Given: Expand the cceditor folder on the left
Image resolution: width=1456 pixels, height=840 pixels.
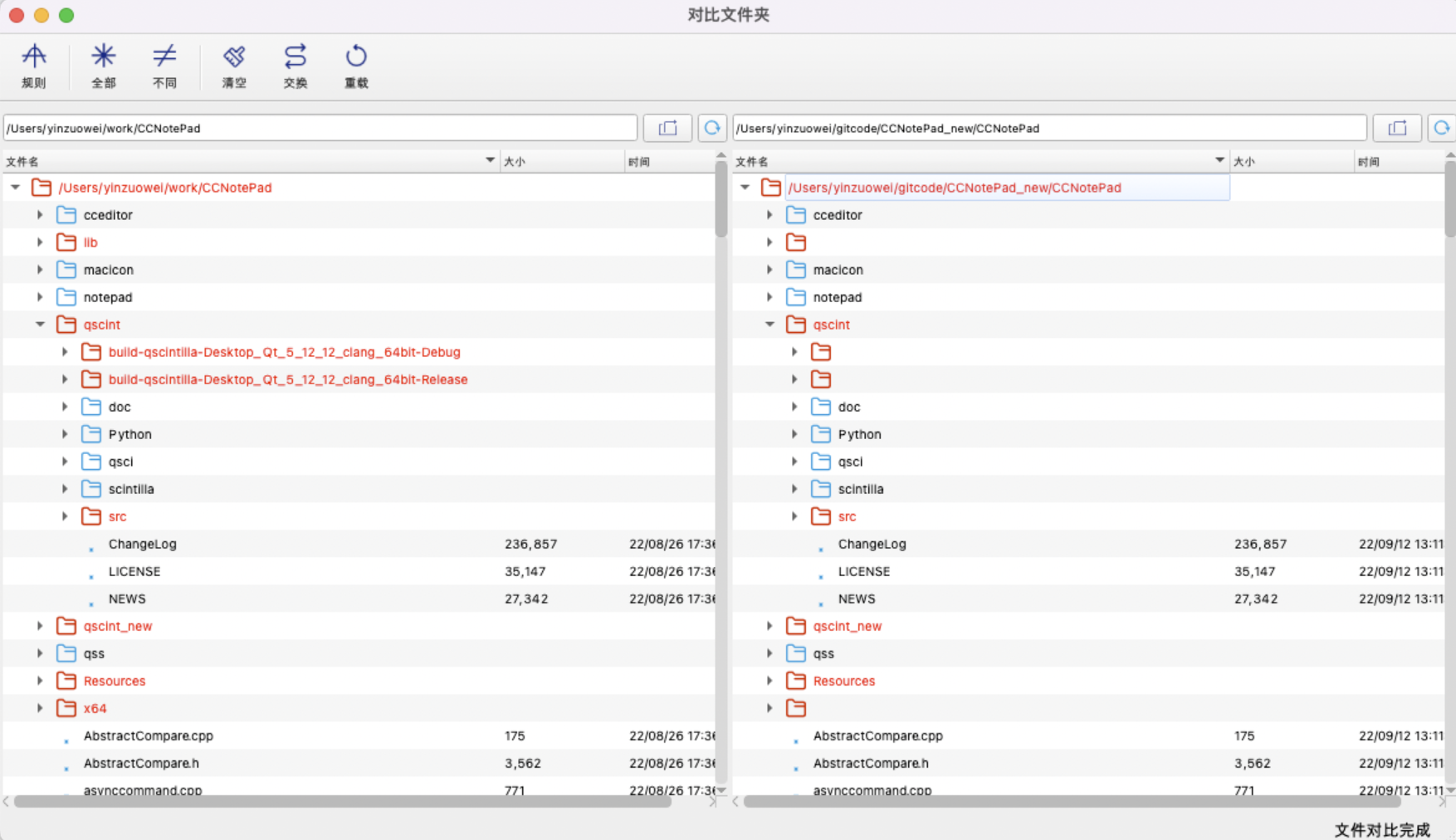Looking at the screenshot, I should point(39,214).
